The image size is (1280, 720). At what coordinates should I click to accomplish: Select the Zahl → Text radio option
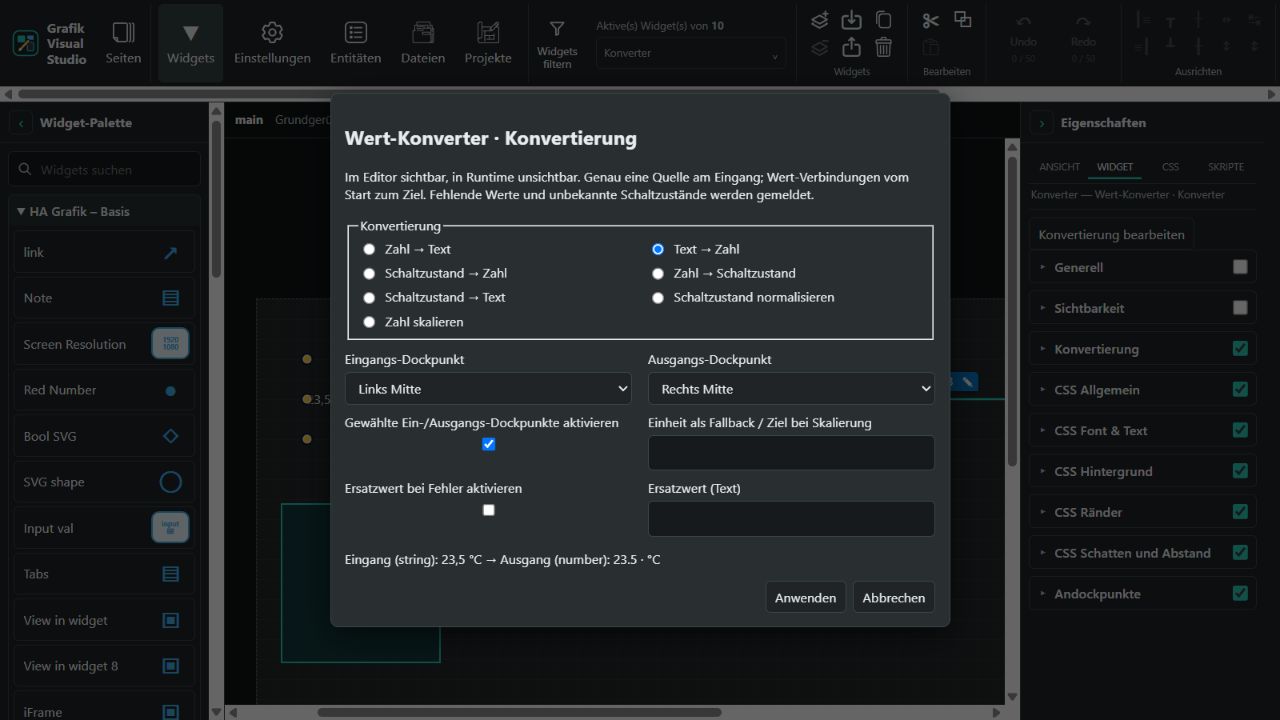369,249
